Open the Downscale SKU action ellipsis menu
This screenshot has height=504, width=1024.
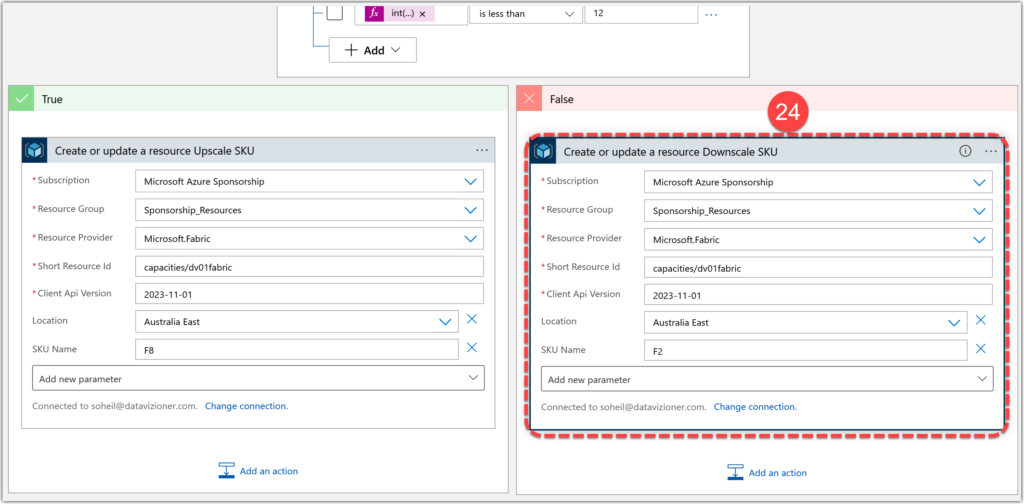coord(991,151)
